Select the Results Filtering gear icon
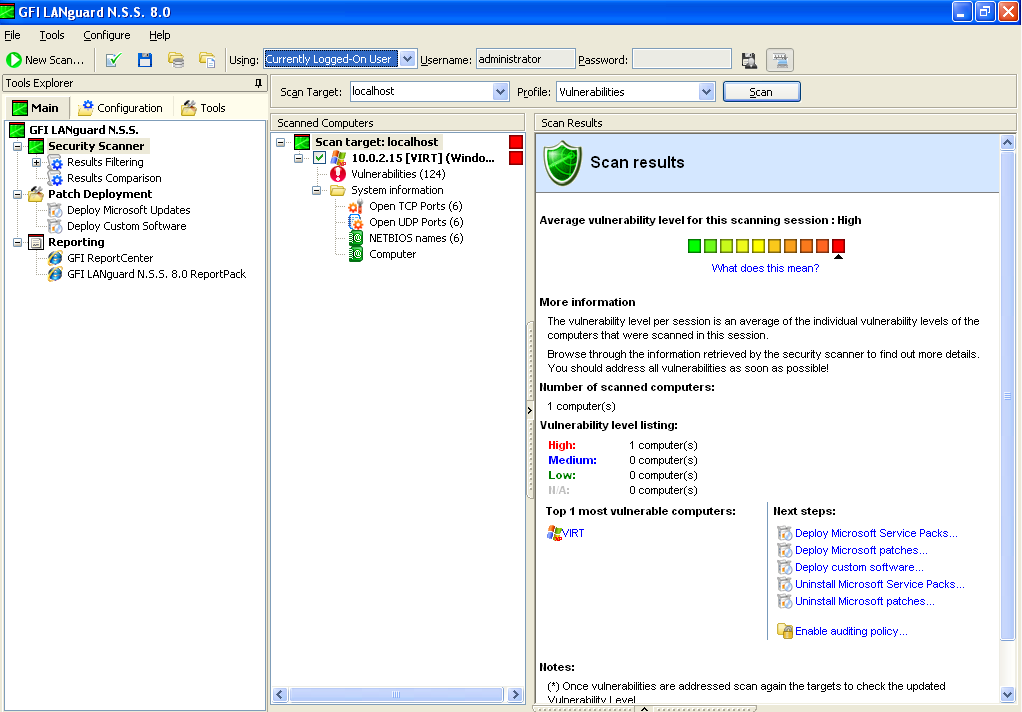The width and height of the screenshot is (1022, 712). click(55, 162)
